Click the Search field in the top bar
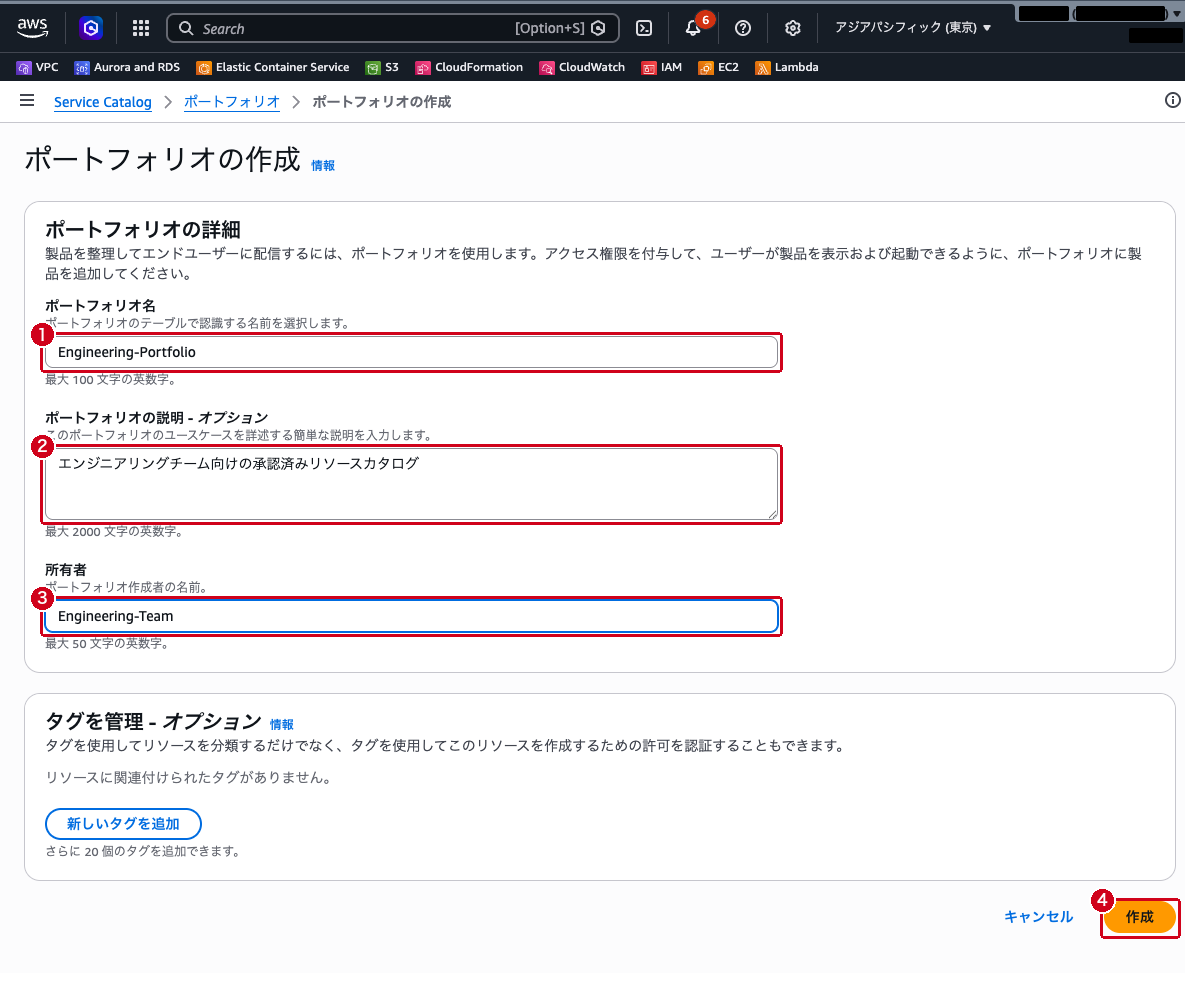 (x=392, y=28)
